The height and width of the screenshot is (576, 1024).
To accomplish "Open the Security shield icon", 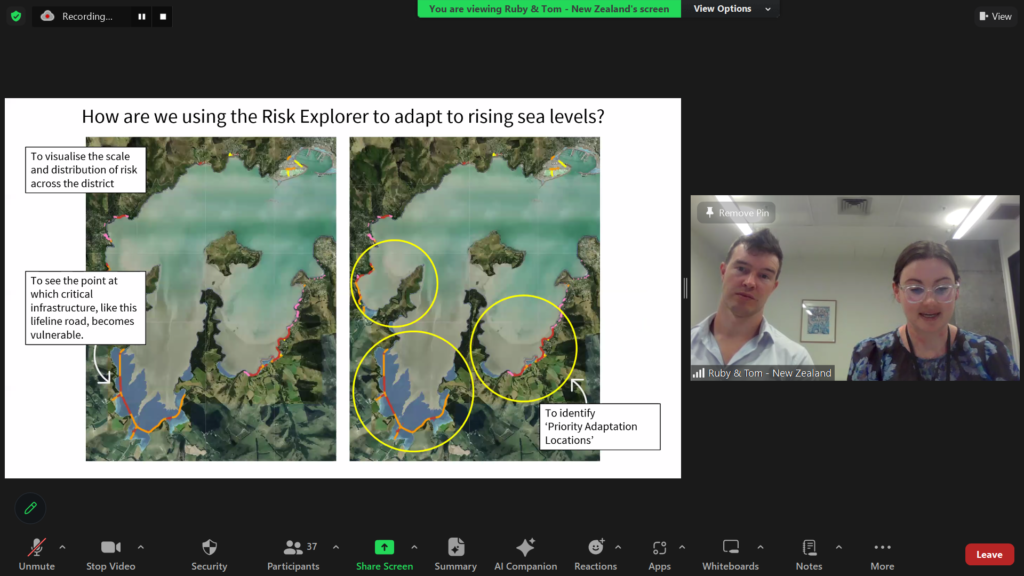I will click(x=209, y=548).
